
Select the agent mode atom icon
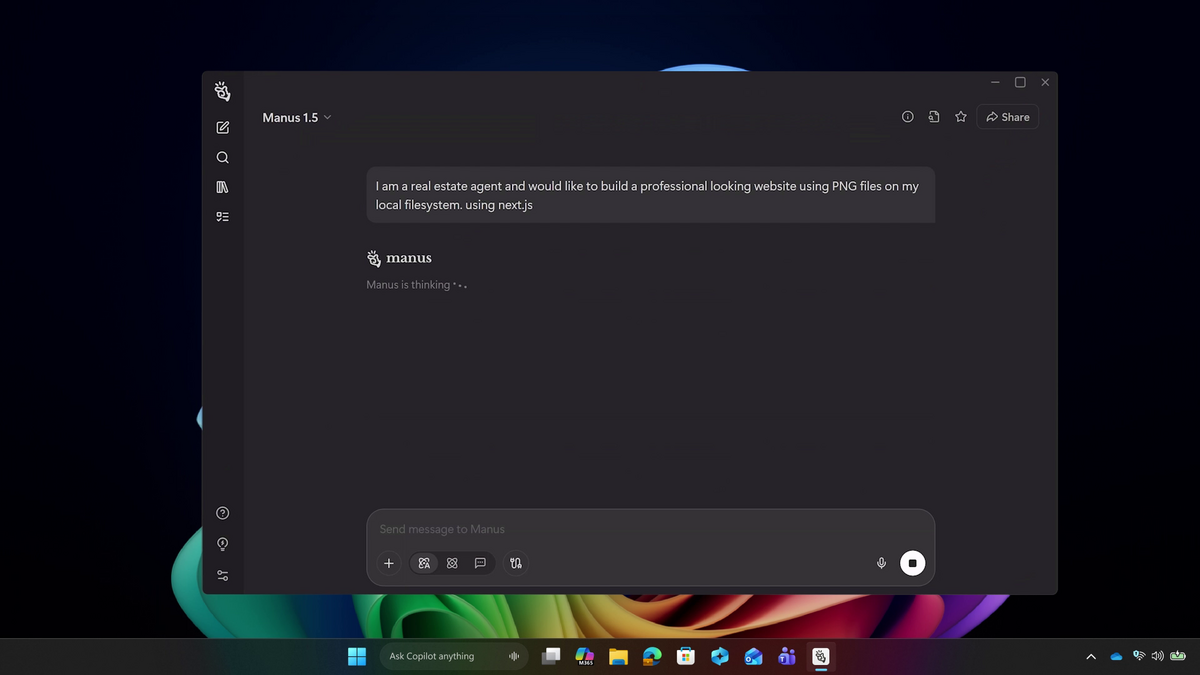[452, 563]
